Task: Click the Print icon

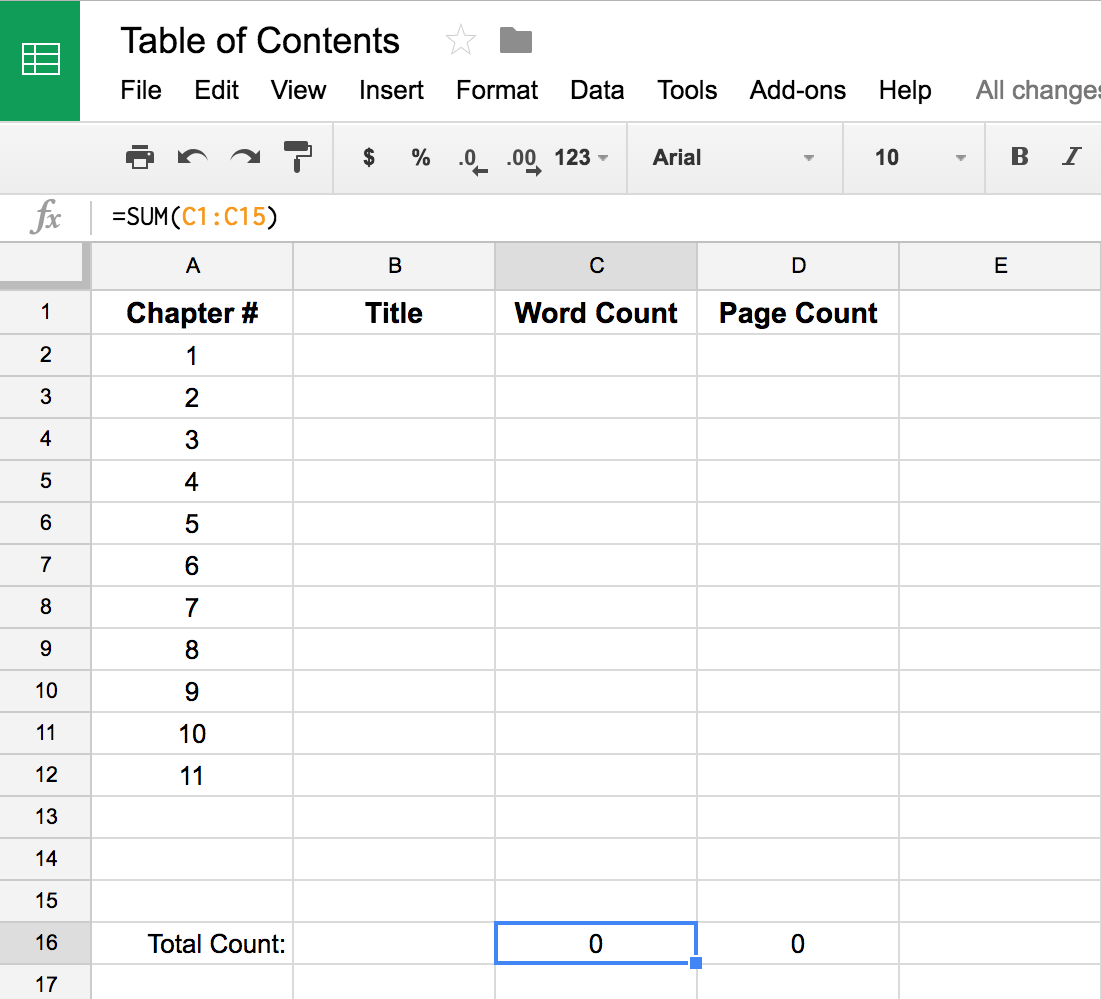Action: point(140,157)
